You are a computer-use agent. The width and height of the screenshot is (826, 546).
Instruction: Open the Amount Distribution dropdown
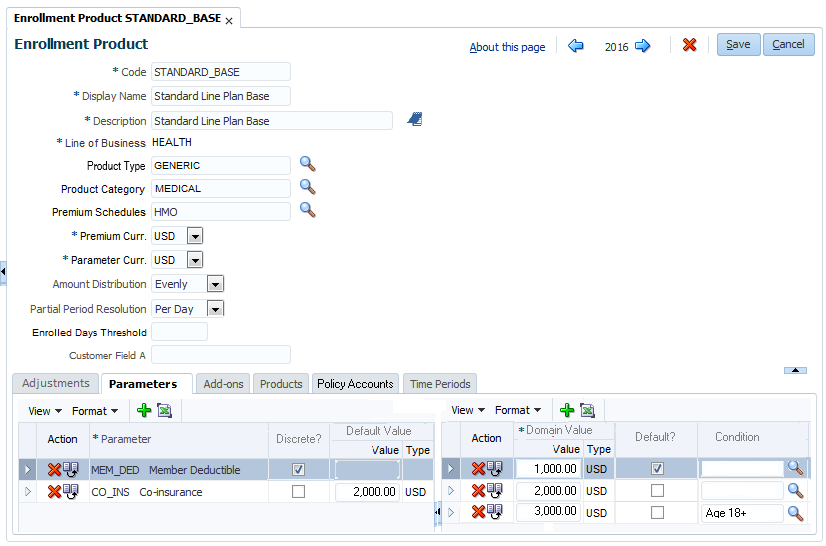[215, 284]
